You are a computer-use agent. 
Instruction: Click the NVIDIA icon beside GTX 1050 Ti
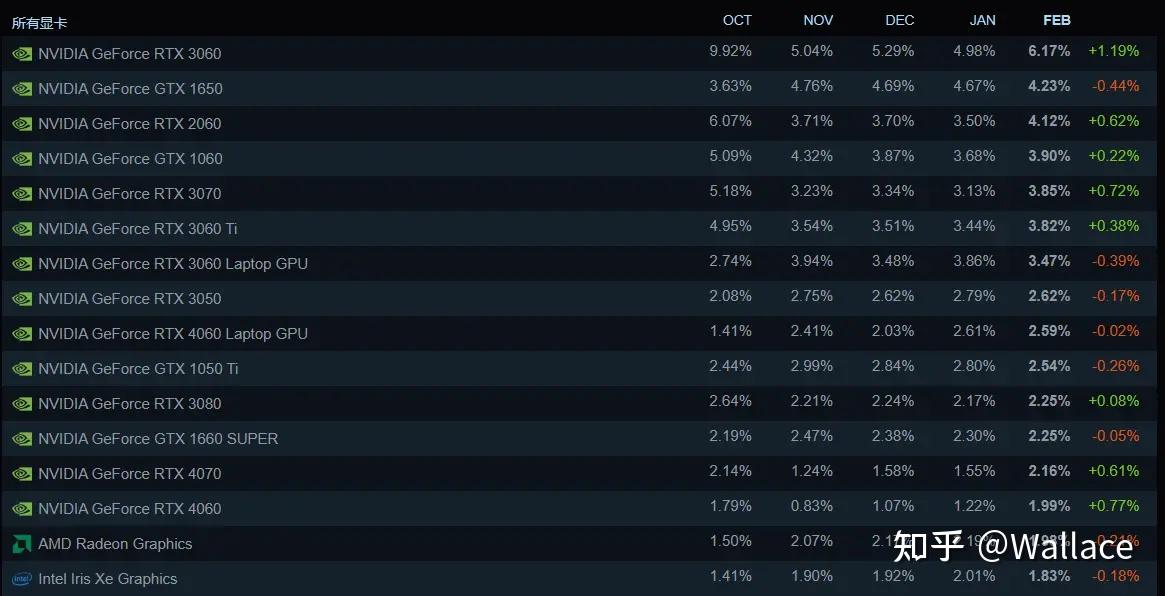[x=21, y=369]
